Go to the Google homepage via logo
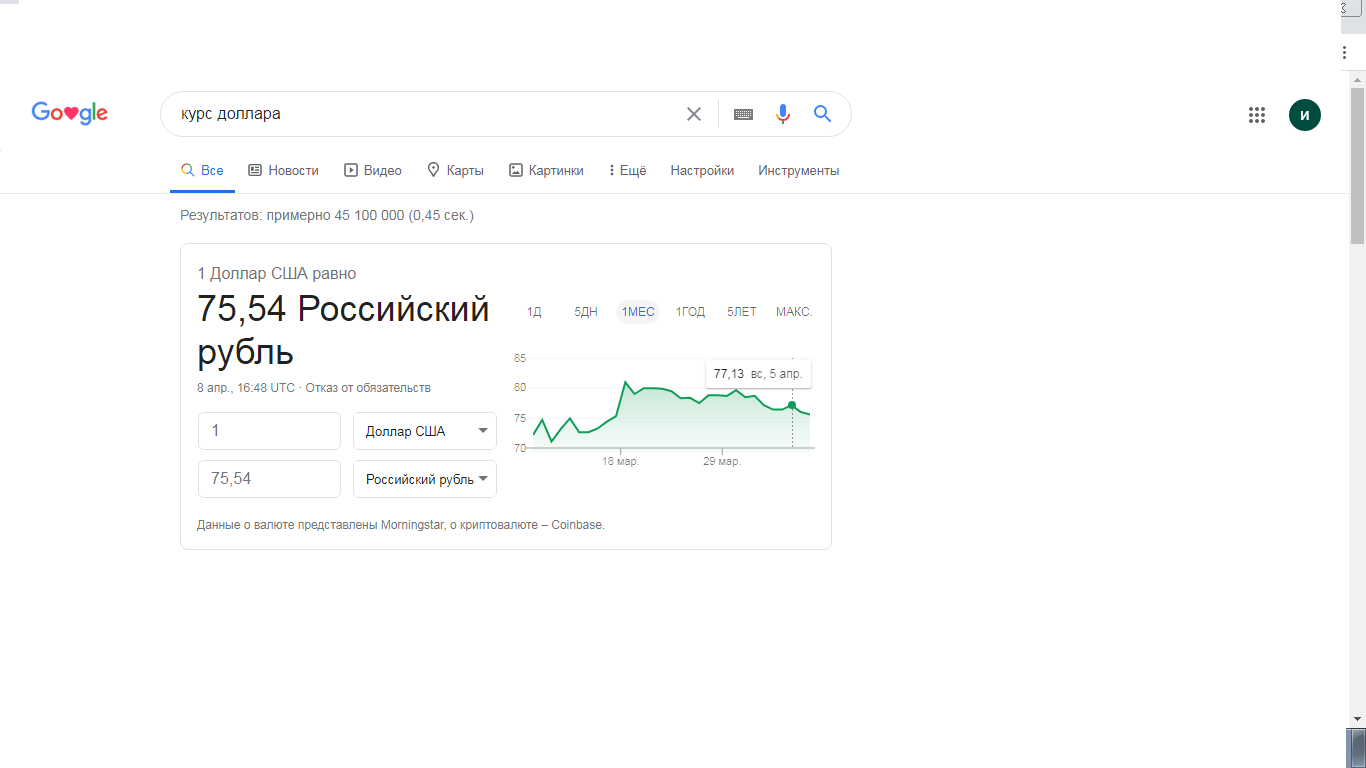 click(x=70, y=113)
